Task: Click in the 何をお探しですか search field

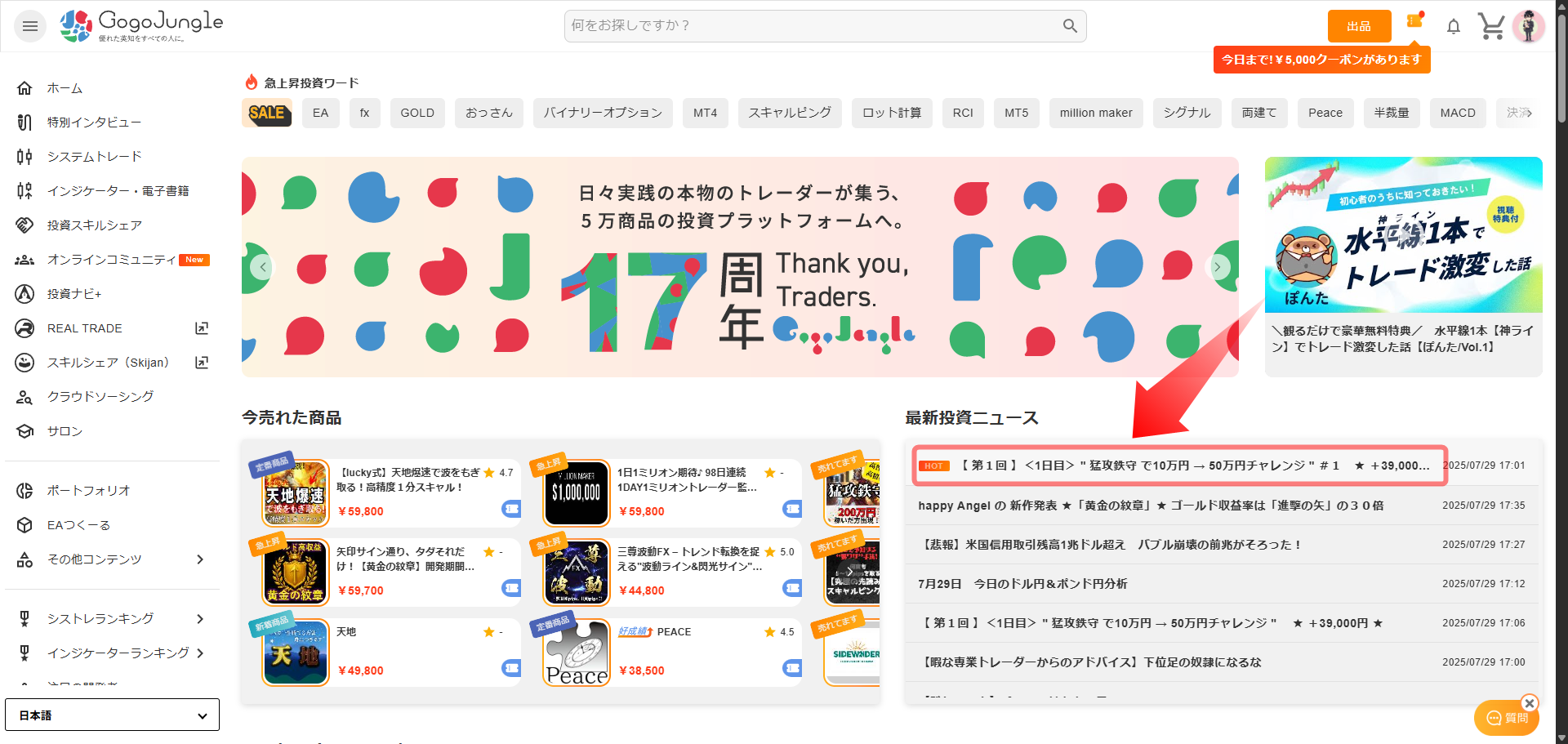Action: click(x=825, y=26)
